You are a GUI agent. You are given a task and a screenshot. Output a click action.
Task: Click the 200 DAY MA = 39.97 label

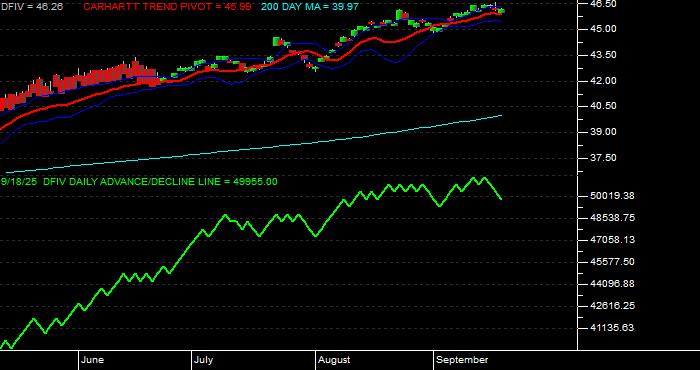309,7
